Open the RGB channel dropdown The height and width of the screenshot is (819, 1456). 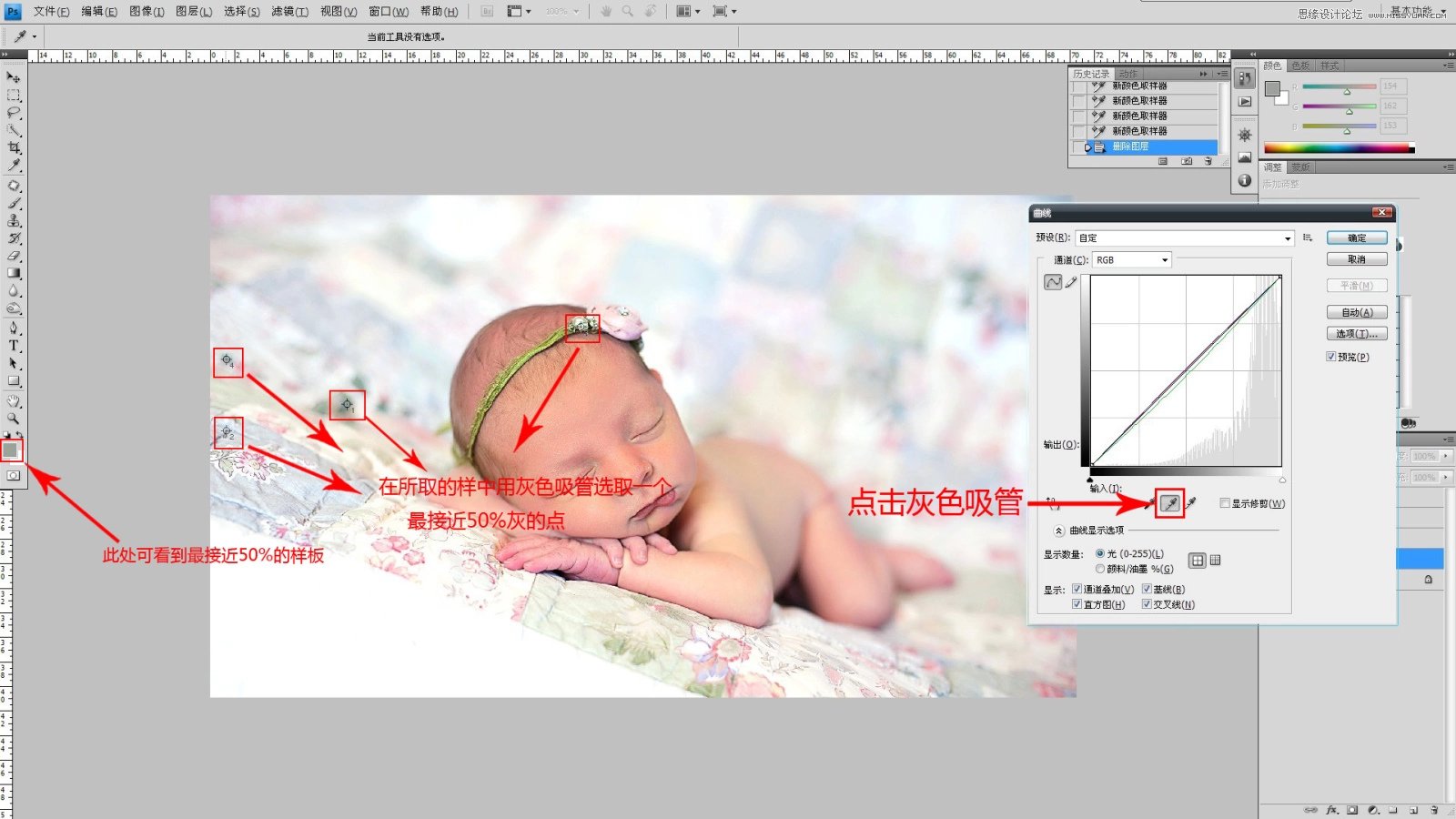tap(1166, 259)
